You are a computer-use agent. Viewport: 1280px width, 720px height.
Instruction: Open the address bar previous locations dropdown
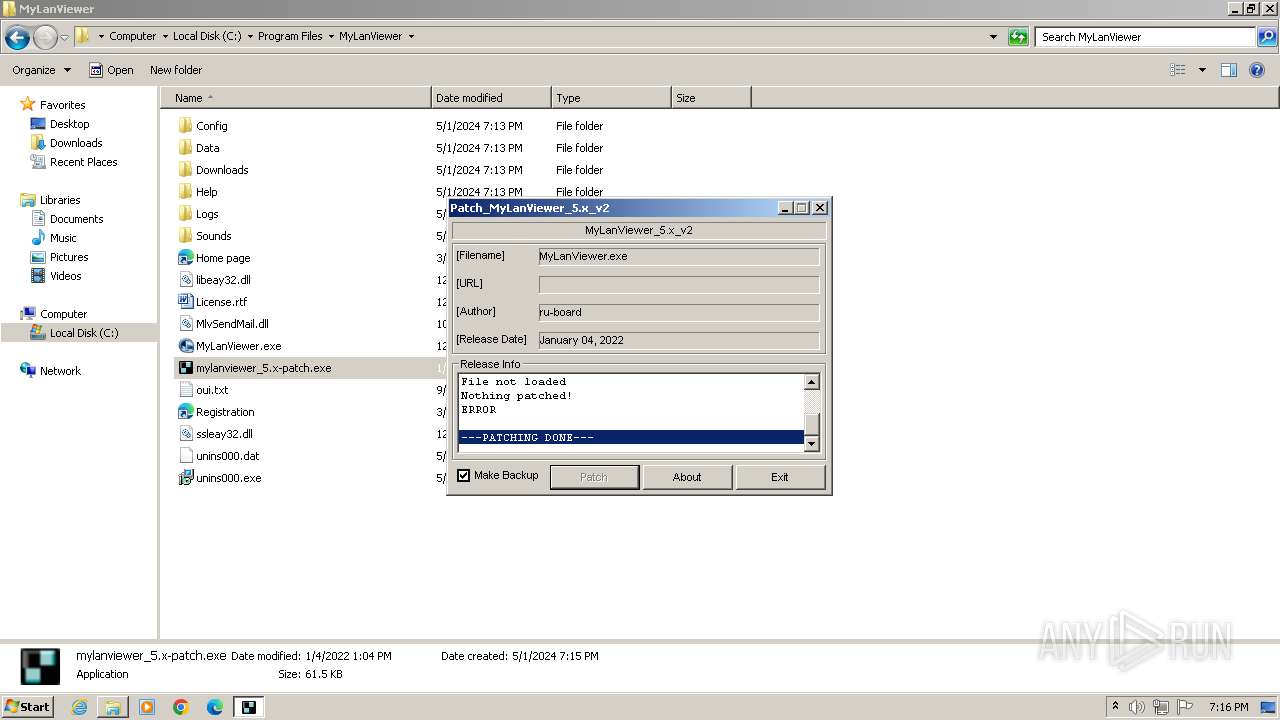coord(993,37)
